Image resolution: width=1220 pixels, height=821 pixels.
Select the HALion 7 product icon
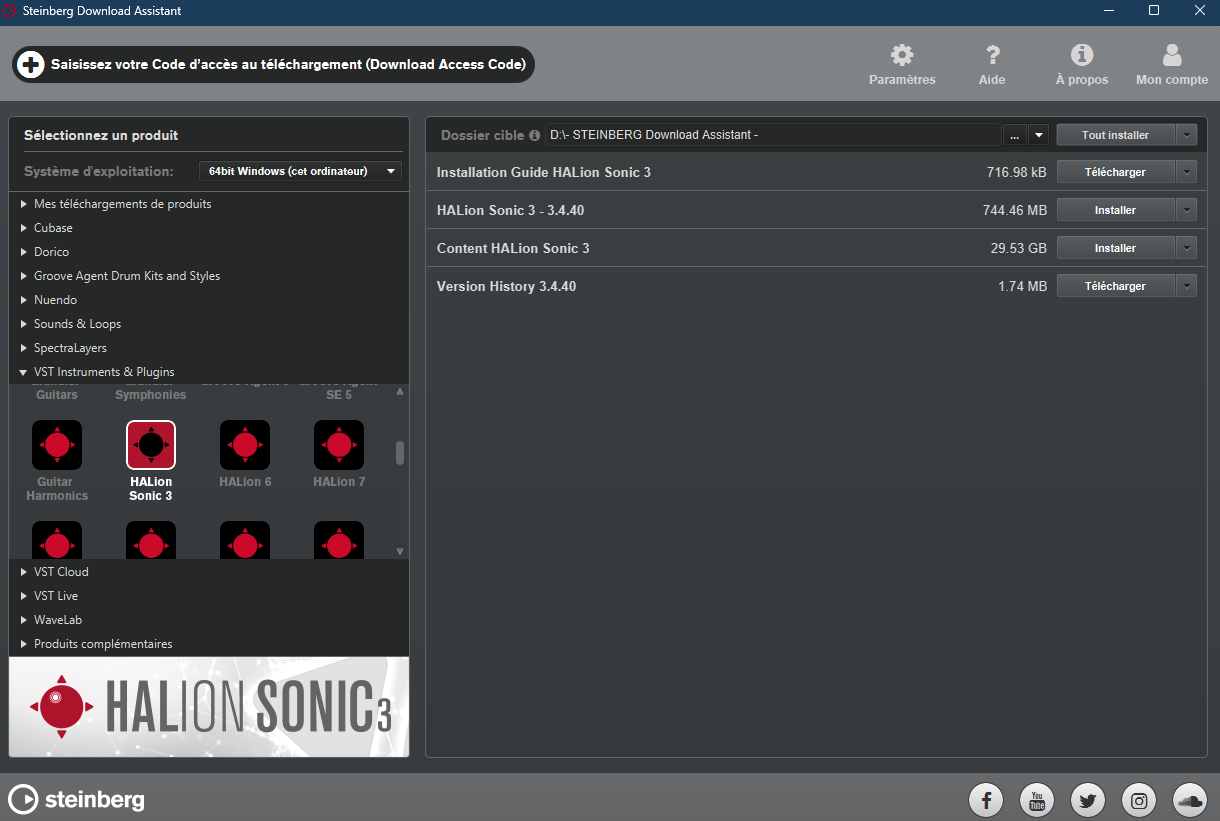339,445
